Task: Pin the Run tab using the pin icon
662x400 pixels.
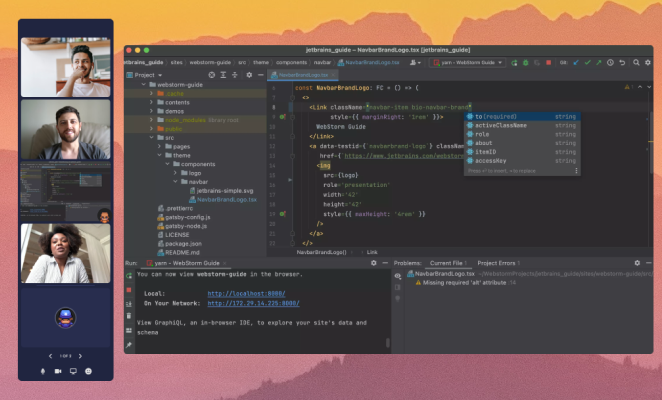Action: tap(130, 344)
